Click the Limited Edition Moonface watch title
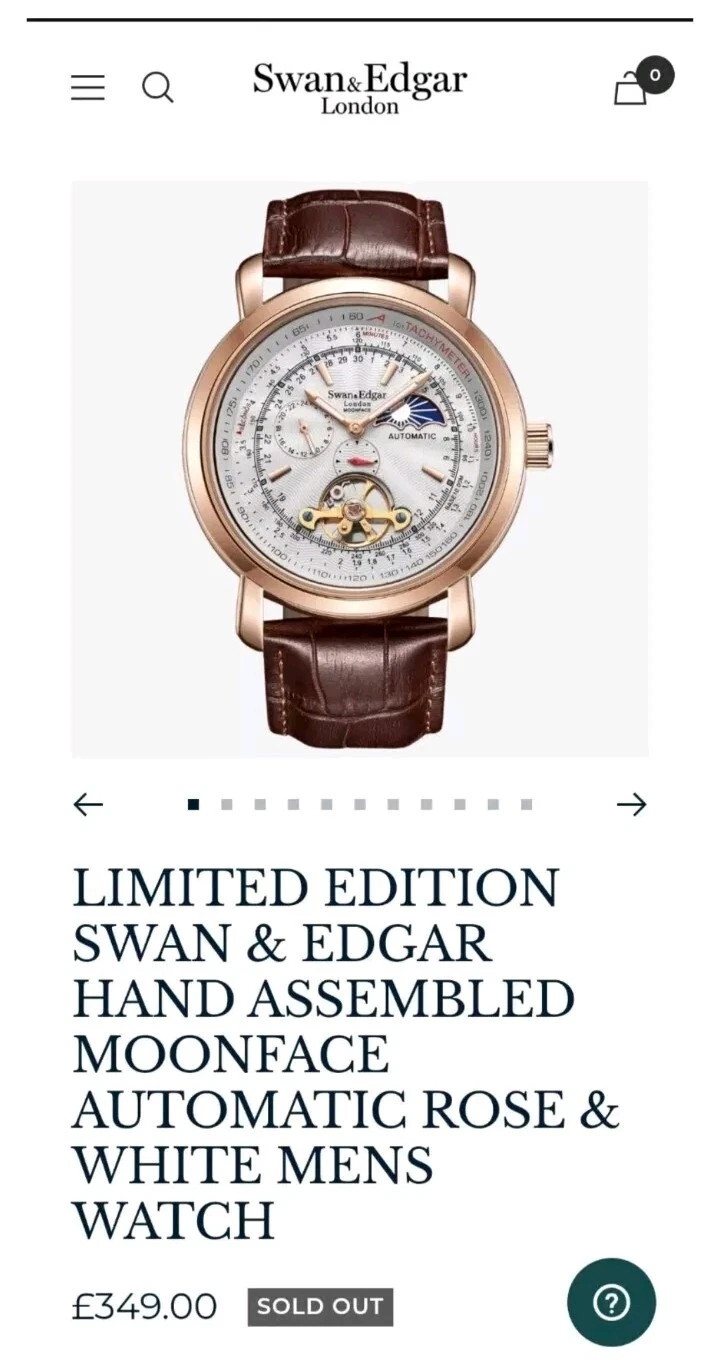 pyautogui.click(x=346, y=1054)
